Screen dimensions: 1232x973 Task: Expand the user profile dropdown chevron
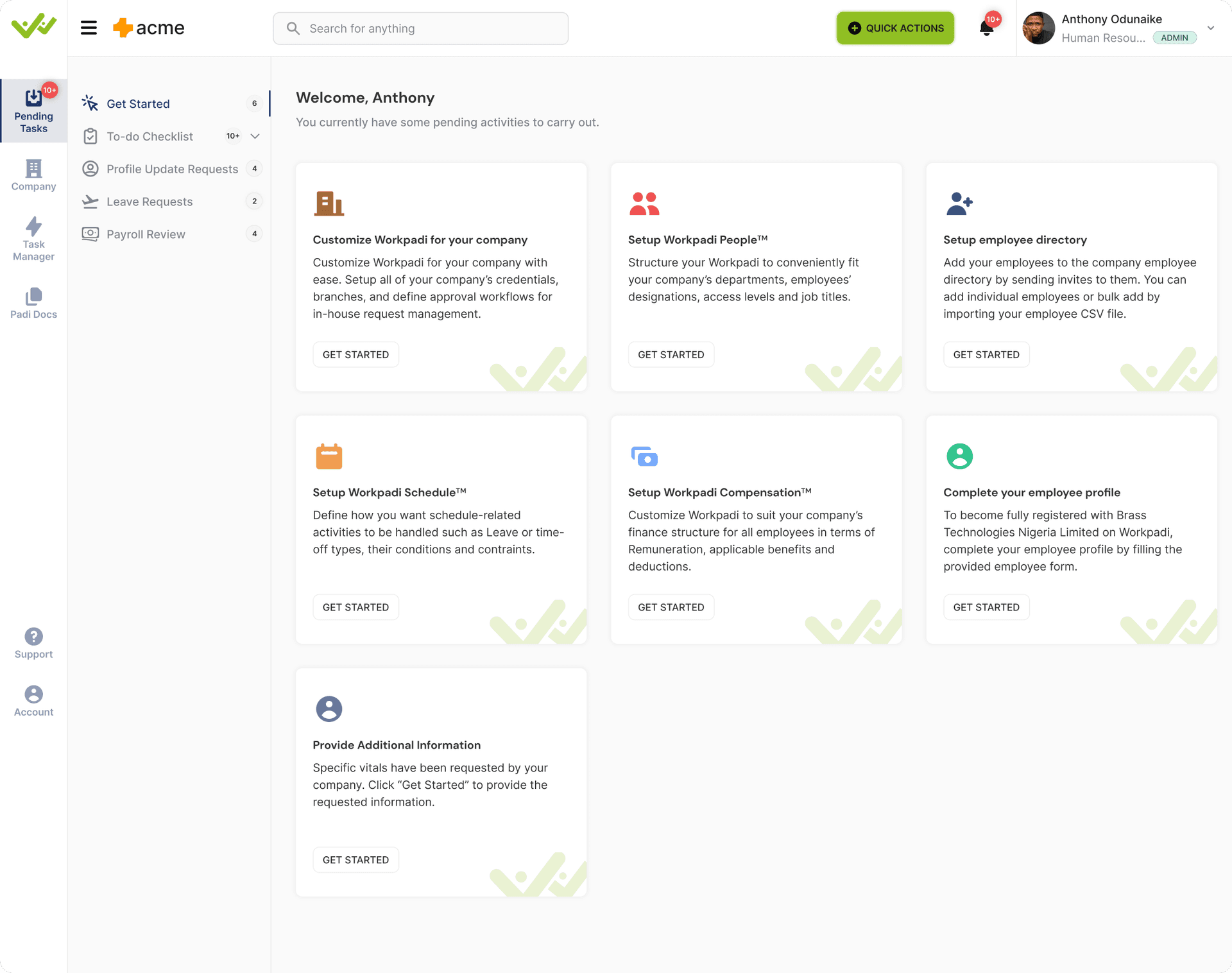pos(1211,28)
